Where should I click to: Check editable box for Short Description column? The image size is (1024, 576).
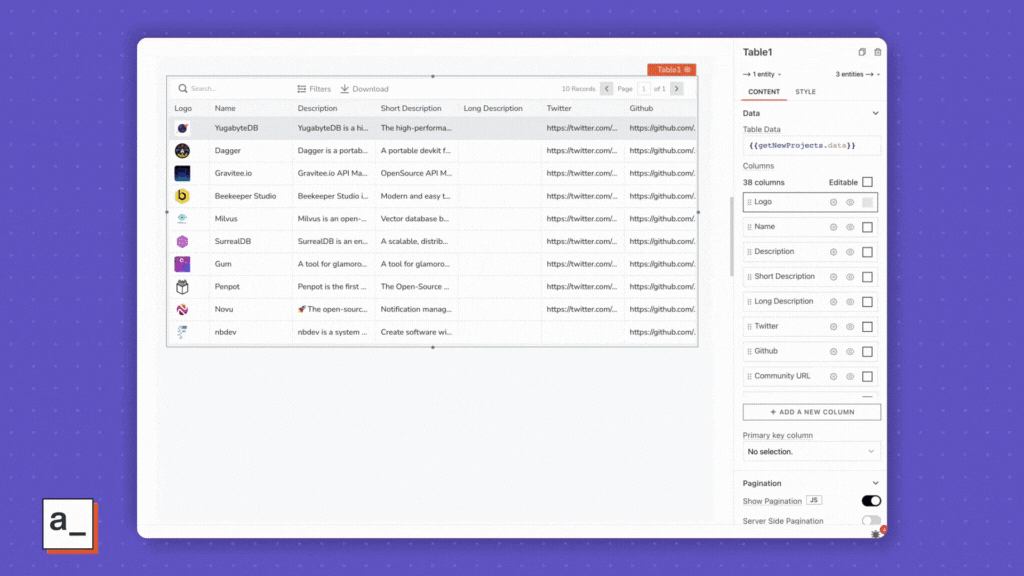pyautogui.click(x=867, y=277)
